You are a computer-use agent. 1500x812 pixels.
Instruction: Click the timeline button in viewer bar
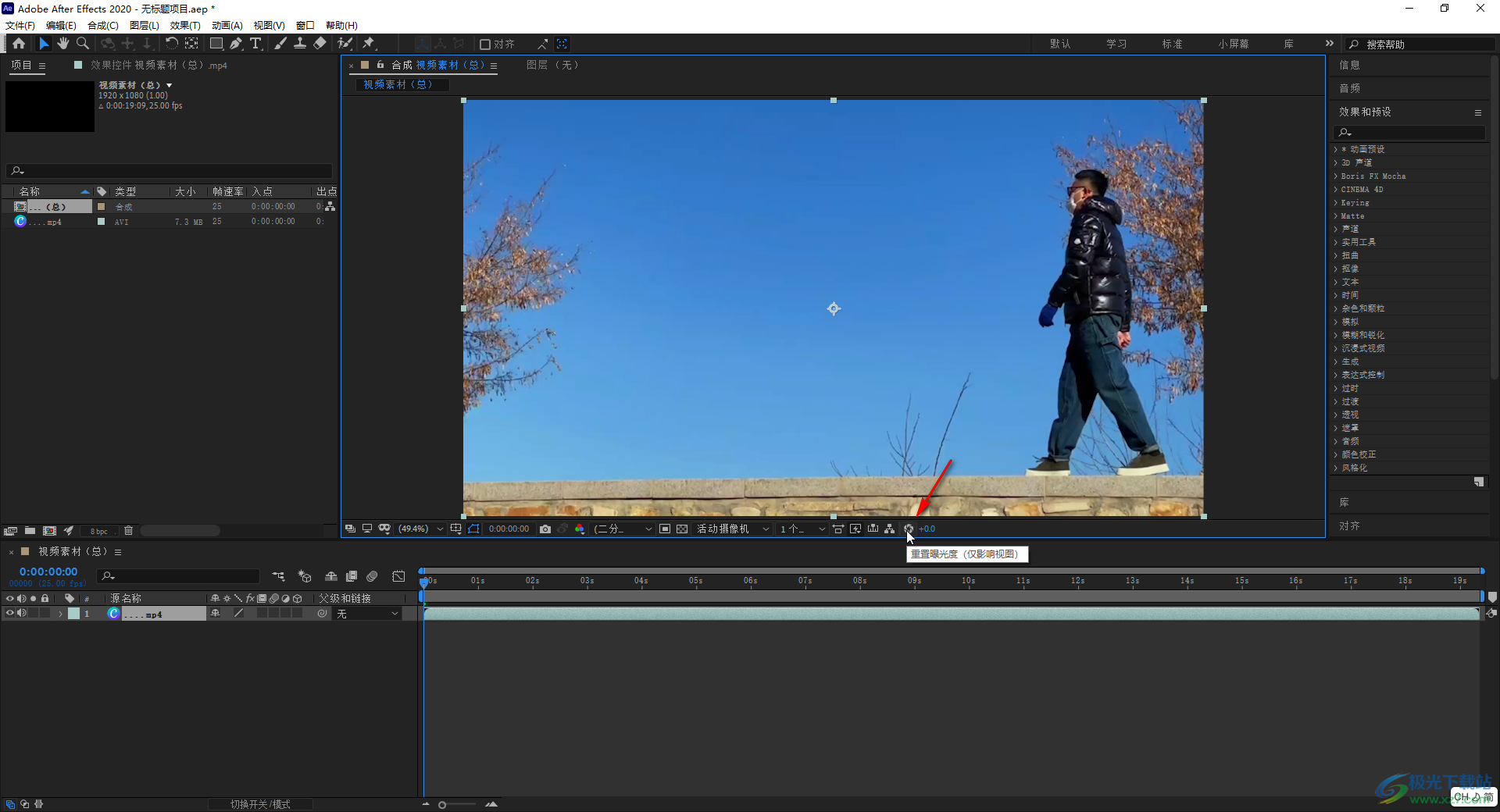pyautogui.click(x=873, y=529)
